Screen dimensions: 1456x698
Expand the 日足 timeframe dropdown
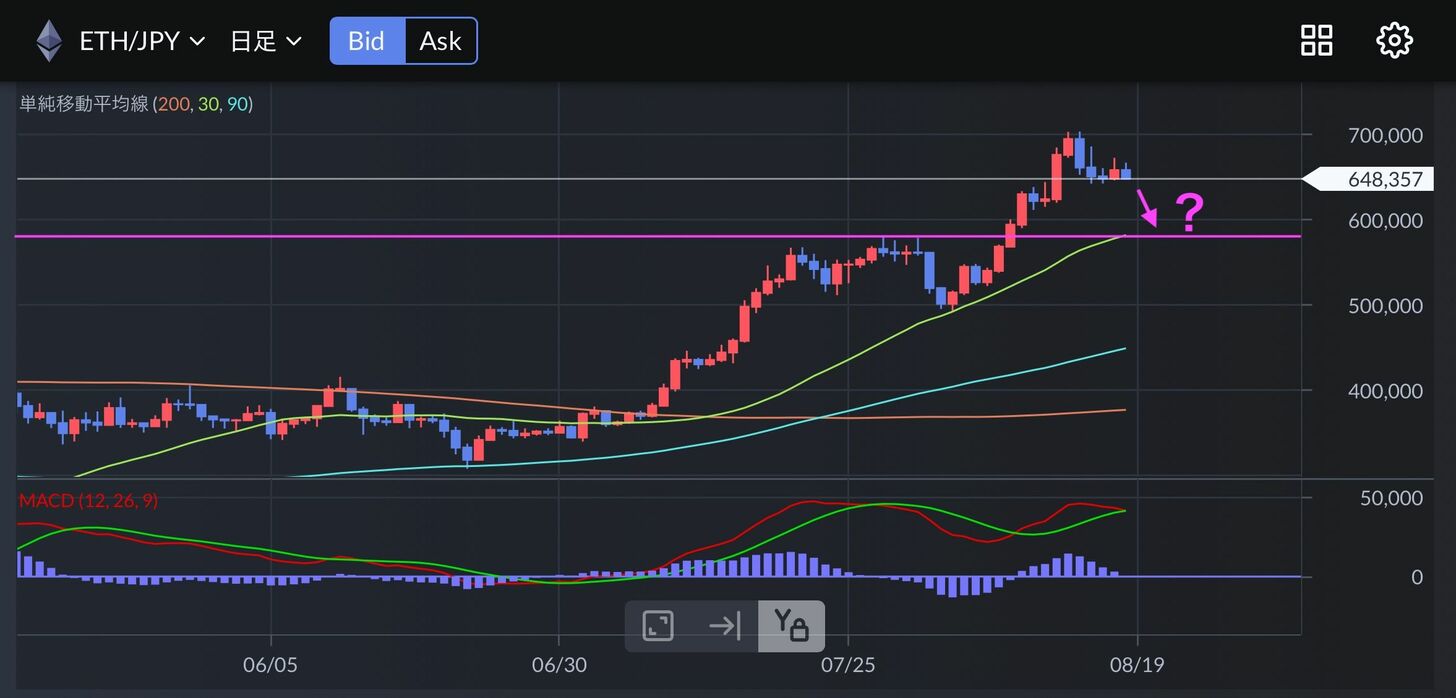(265, 41)
